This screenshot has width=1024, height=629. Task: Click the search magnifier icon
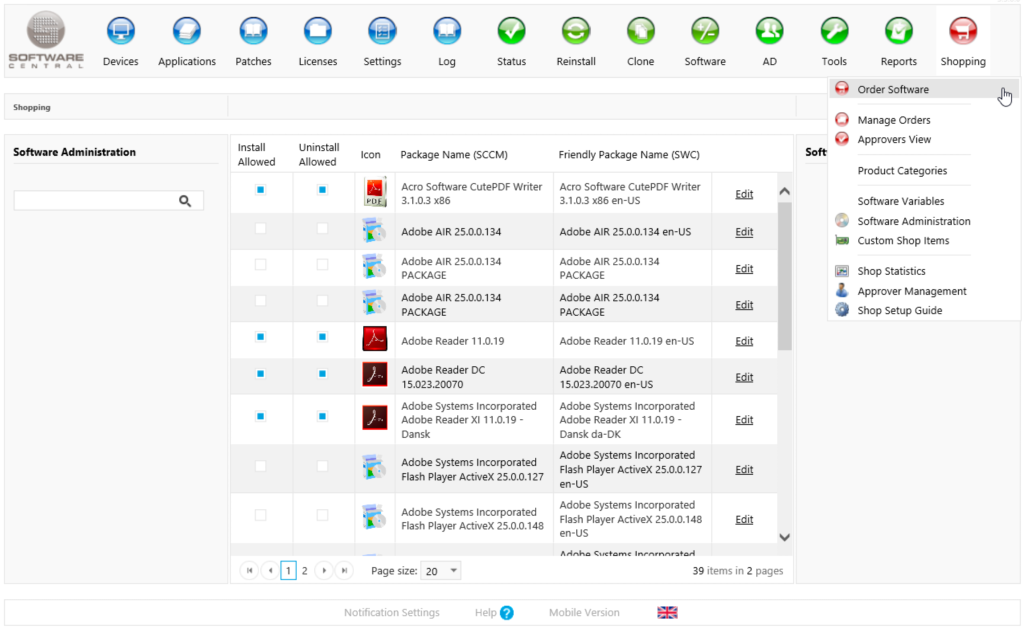(x=185, y=201)
